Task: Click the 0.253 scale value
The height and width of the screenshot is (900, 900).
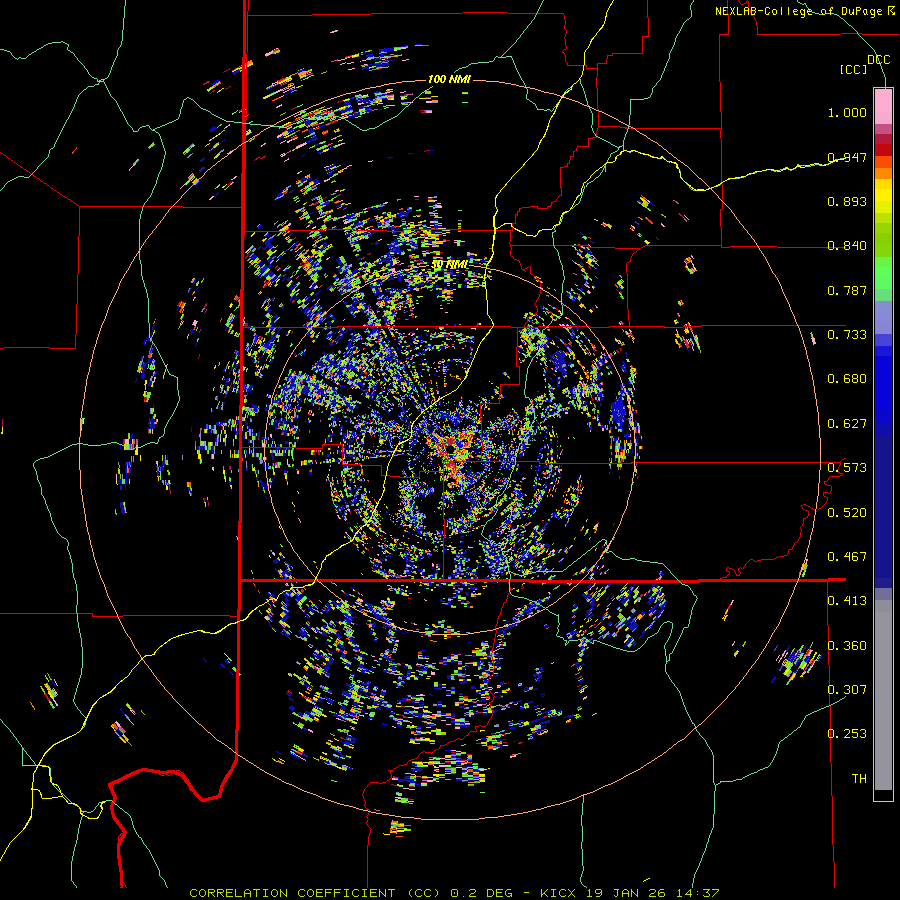Action: (x=847, y=734)
